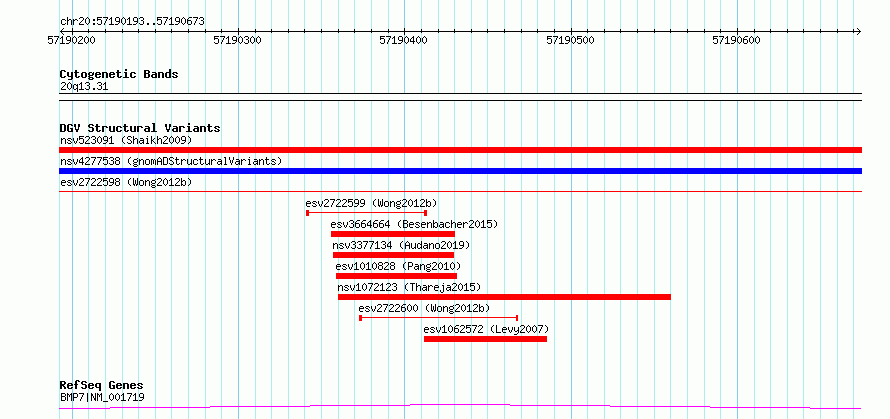
Task: Select the esv1062572 red variant bar
Action: (x=485, y=339)
